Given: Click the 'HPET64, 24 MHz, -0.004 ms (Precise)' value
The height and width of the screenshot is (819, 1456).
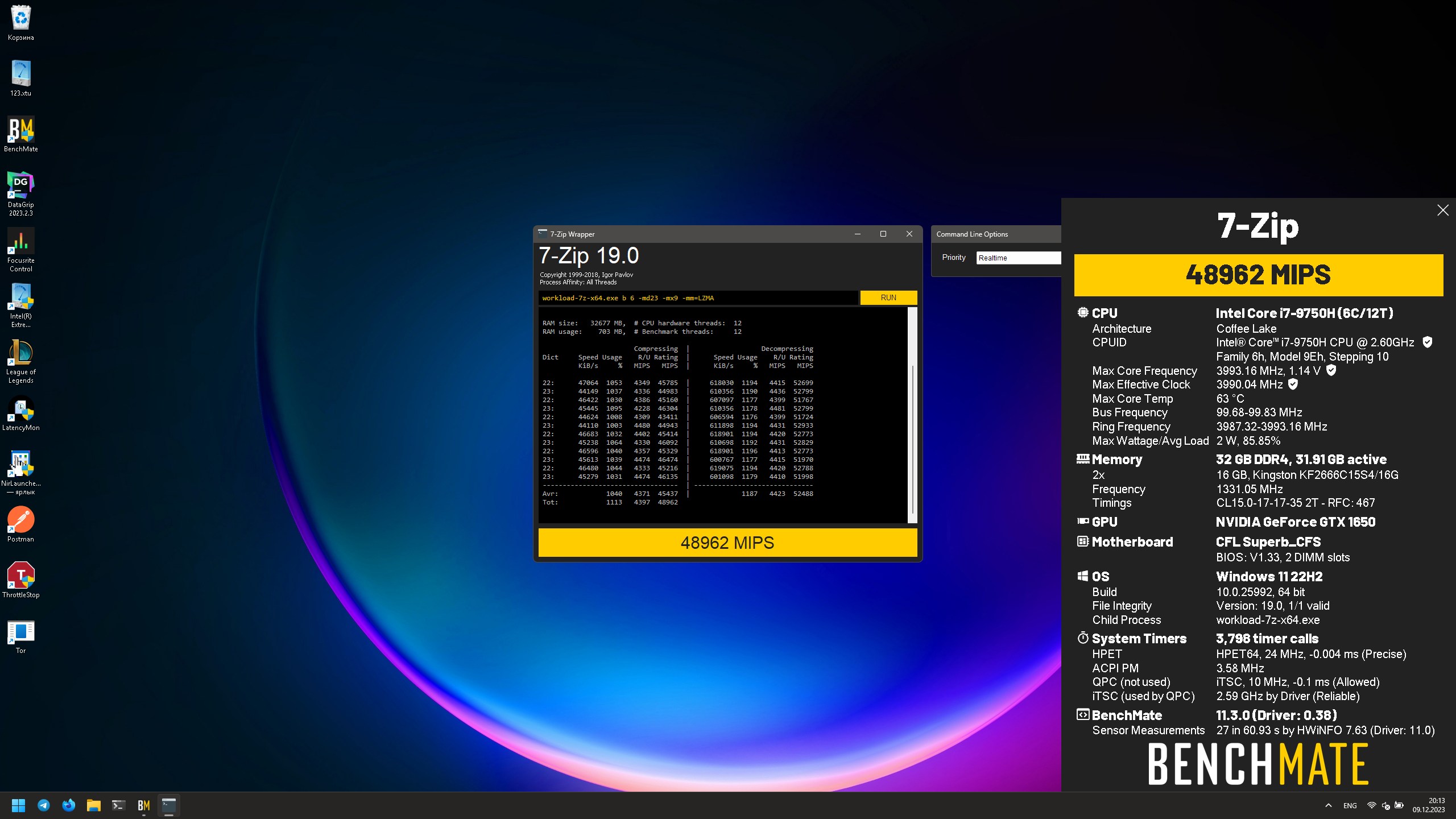Looking at the screenshot, I should [x=1311, y=653].
